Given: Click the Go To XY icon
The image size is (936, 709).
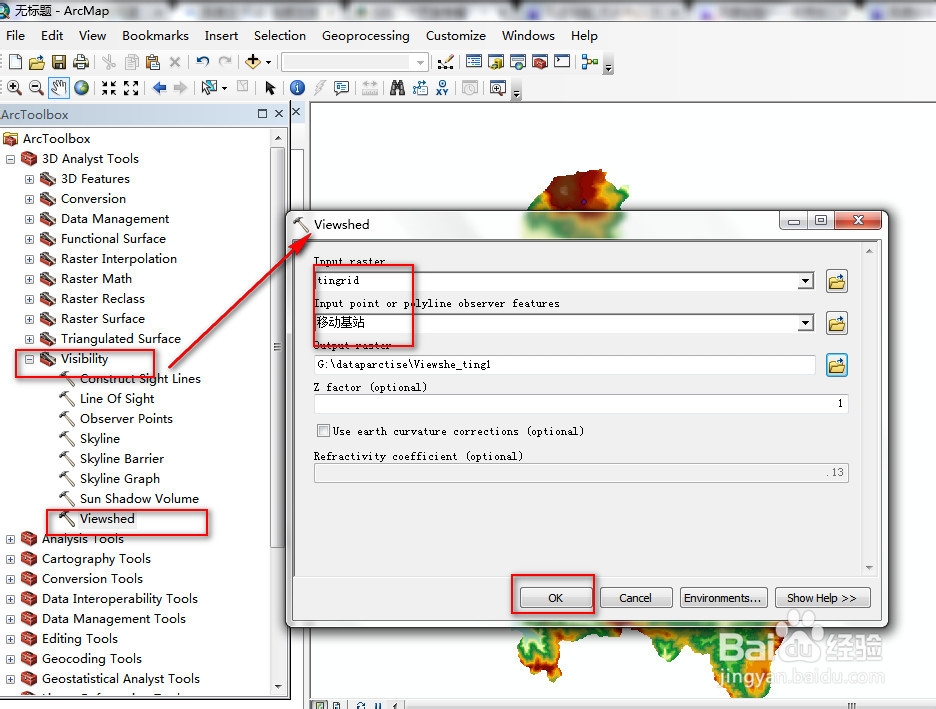Looking at the screenshot, I should pyautogui.click(x=442, y=88).
